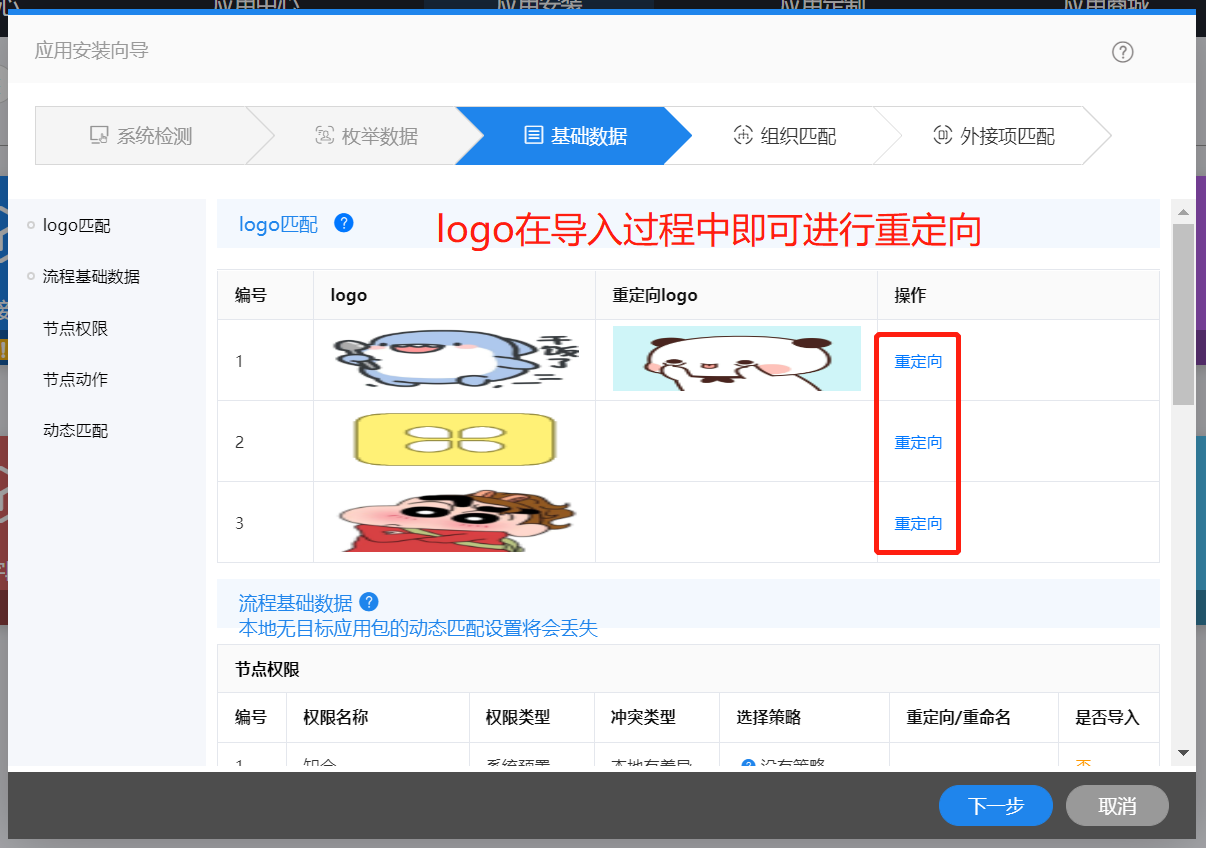Viewport: 1206px width, 848px height.
Task: Click the cartoon boy logo thumbnail in row 3
Action: click(456, 521)
